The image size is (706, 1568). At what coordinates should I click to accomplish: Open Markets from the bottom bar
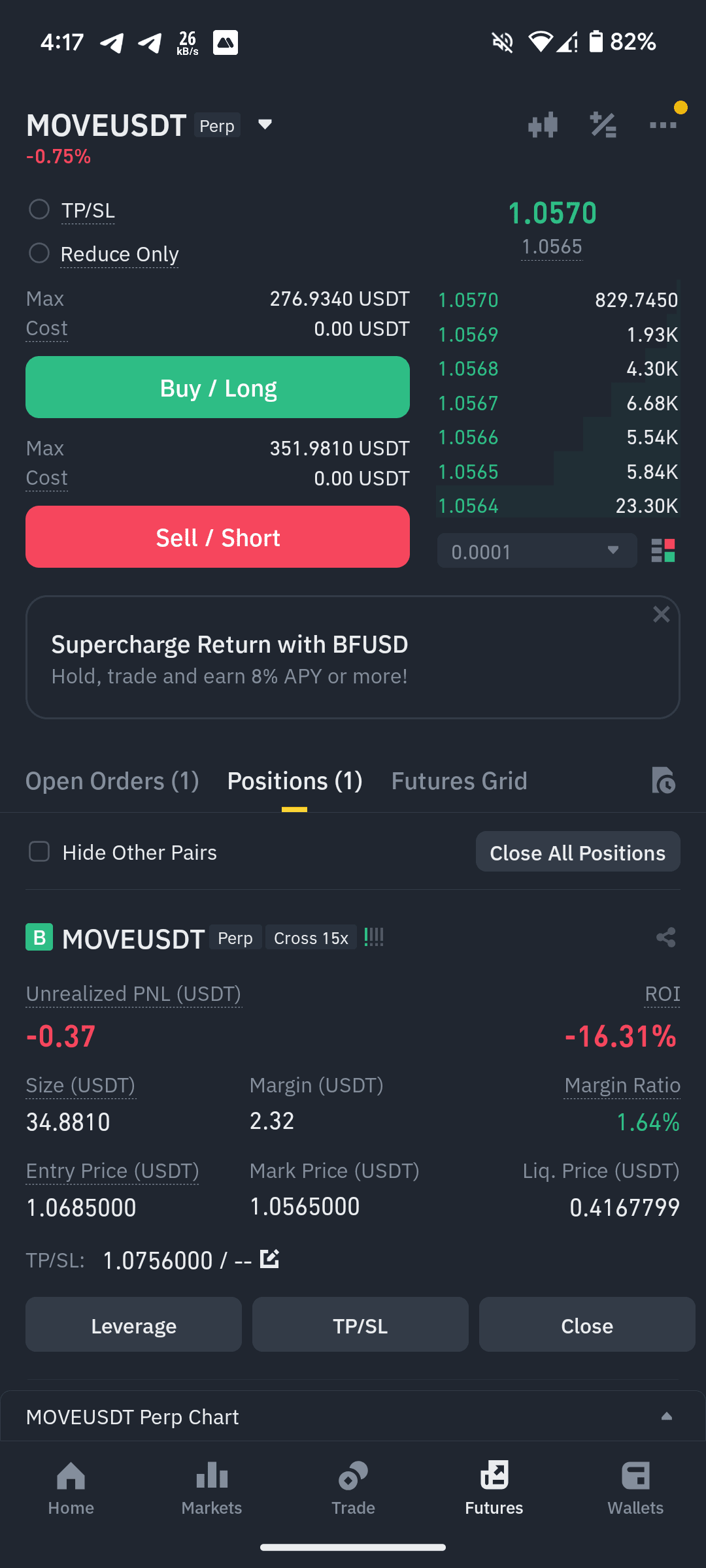click(212, 1488)
